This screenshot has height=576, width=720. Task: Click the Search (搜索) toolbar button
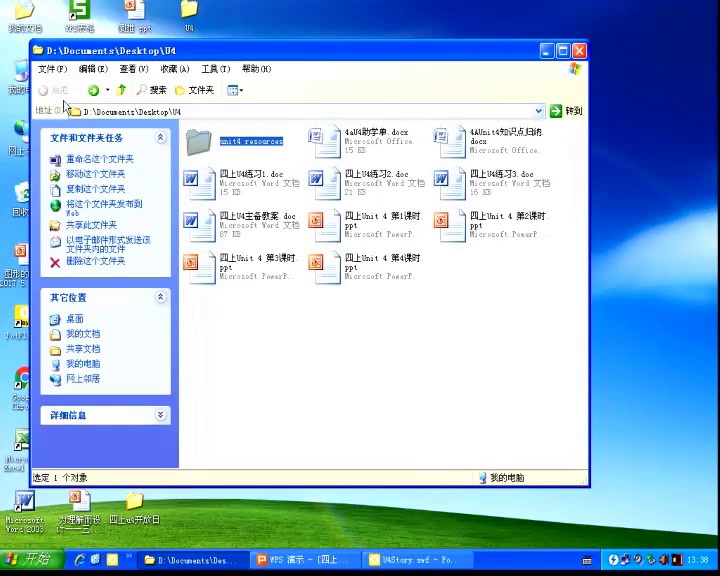152,90
